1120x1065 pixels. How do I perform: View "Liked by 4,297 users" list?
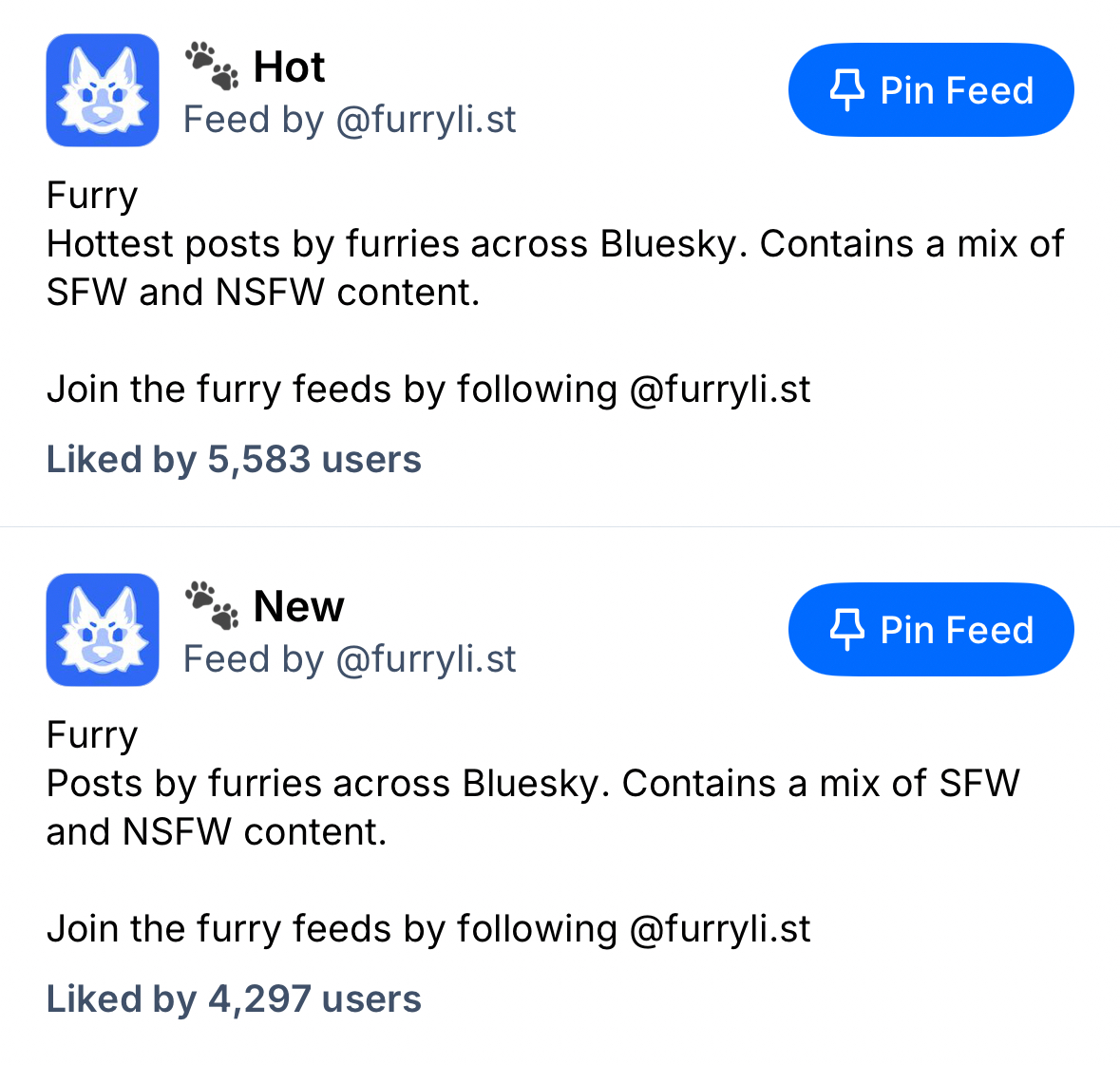(x=234, y=999)
